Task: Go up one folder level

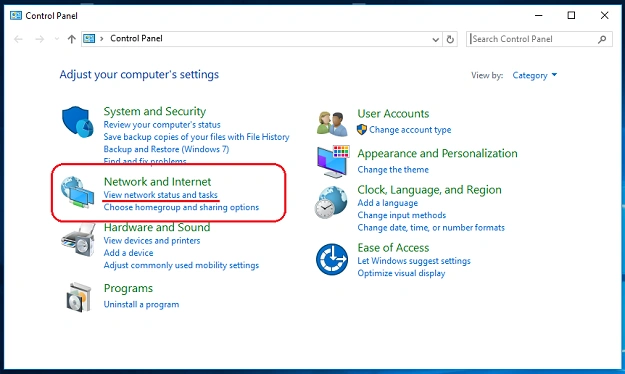Action: click(71, 39)
